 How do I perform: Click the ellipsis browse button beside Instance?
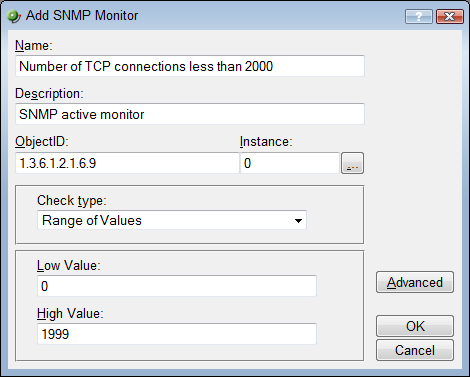[352, 163]
